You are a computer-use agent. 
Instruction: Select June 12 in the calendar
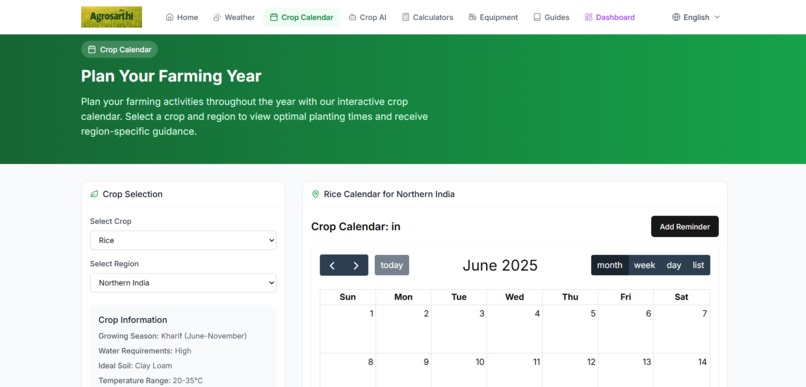pyautogui.click(x=570, y=370)
